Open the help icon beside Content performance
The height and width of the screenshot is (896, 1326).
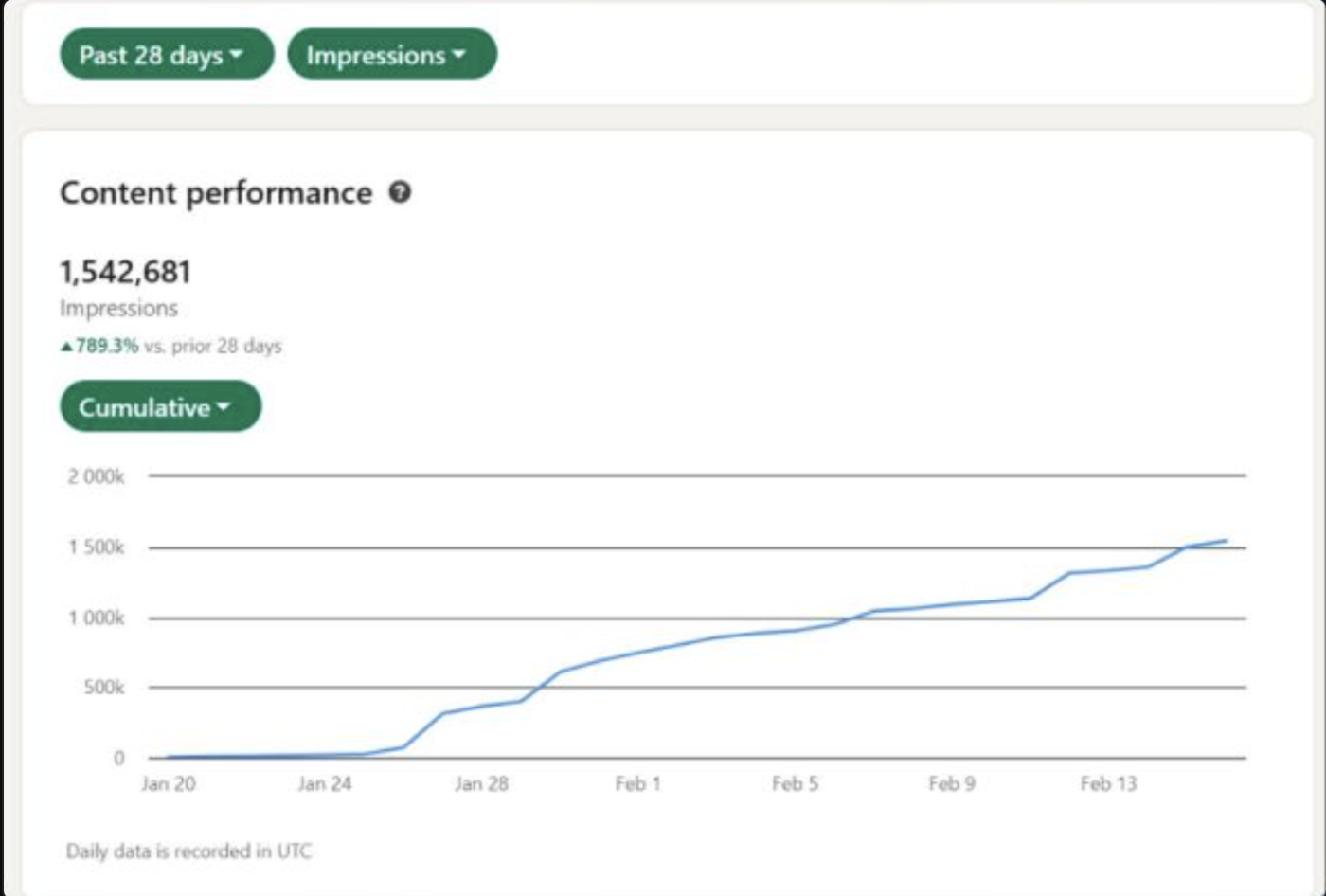pyautogui.click(x=401, y=192)
